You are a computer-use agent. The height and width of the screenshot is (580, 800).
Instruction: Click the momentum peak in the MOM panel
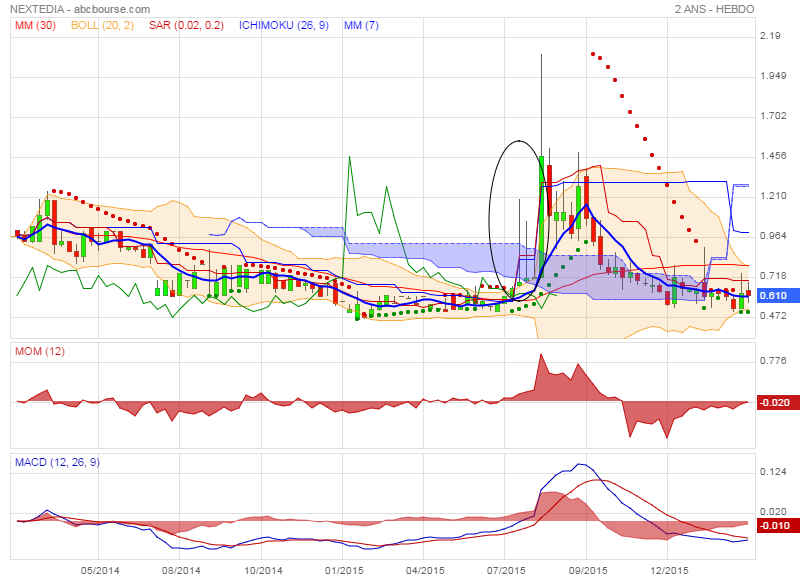click(541, 354)
